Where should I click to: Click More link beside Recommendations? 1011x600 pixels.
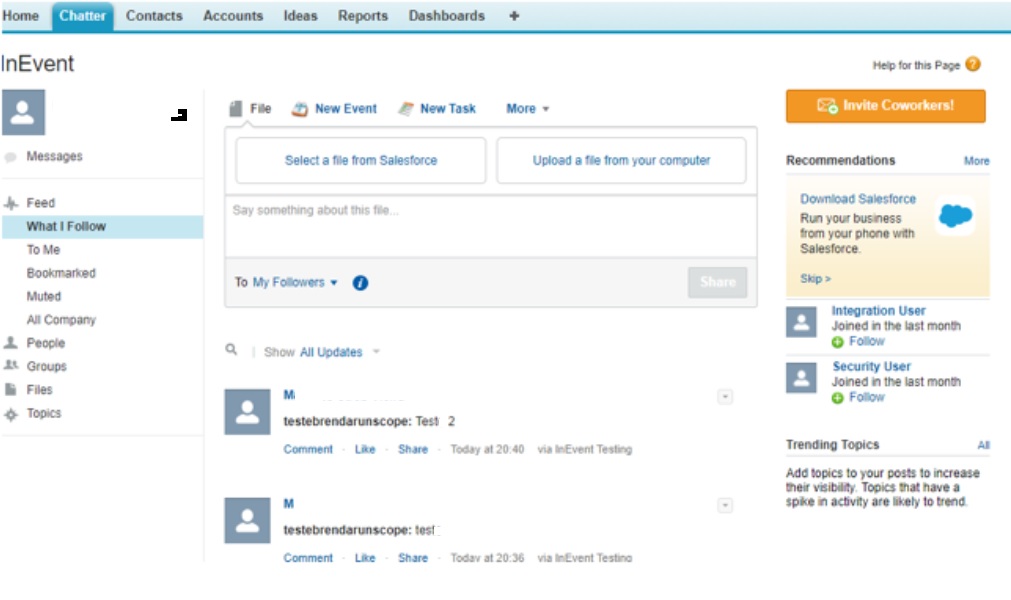pyautogui.click(x=976, y=161)
